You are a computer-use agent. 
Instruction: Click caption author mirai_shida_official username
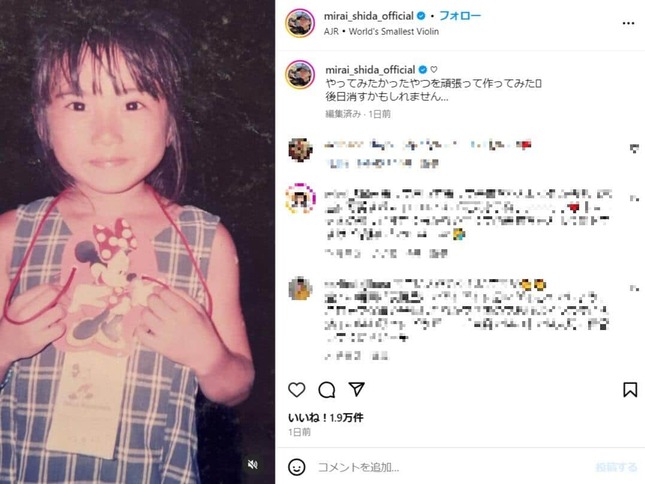pos(370,69)
